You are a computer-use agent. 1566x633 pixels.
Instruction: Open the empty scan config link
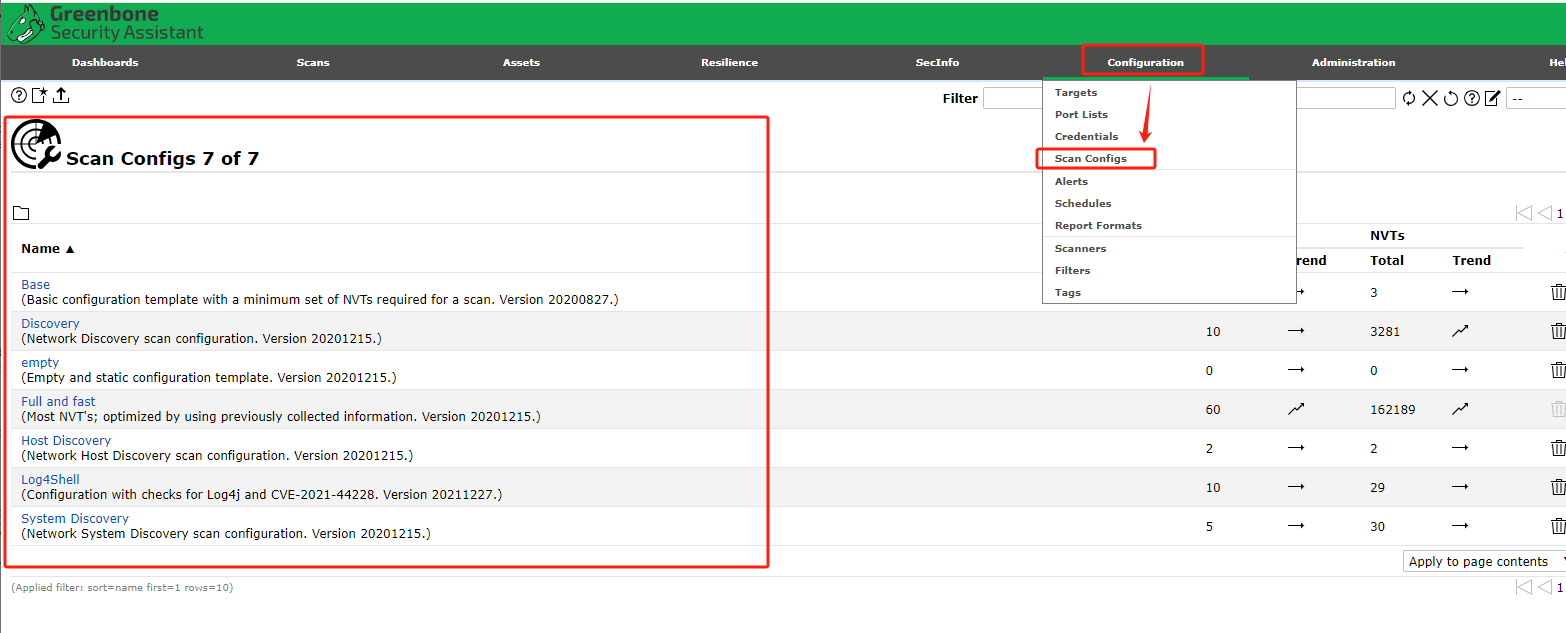(x=40, y=362)
